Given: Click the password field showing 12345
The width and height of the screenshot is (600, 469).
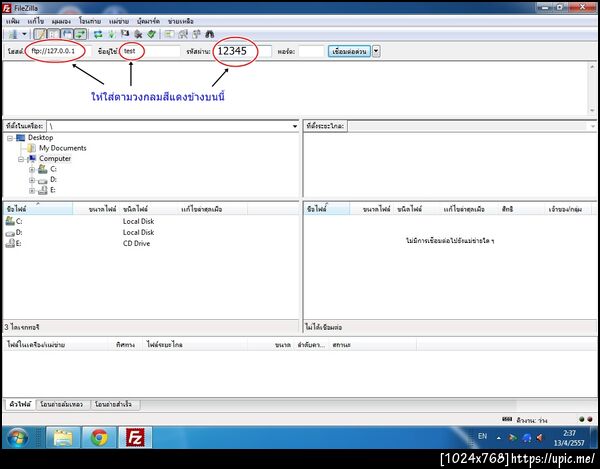Looking at the screenshot, I should click(242, 51).
